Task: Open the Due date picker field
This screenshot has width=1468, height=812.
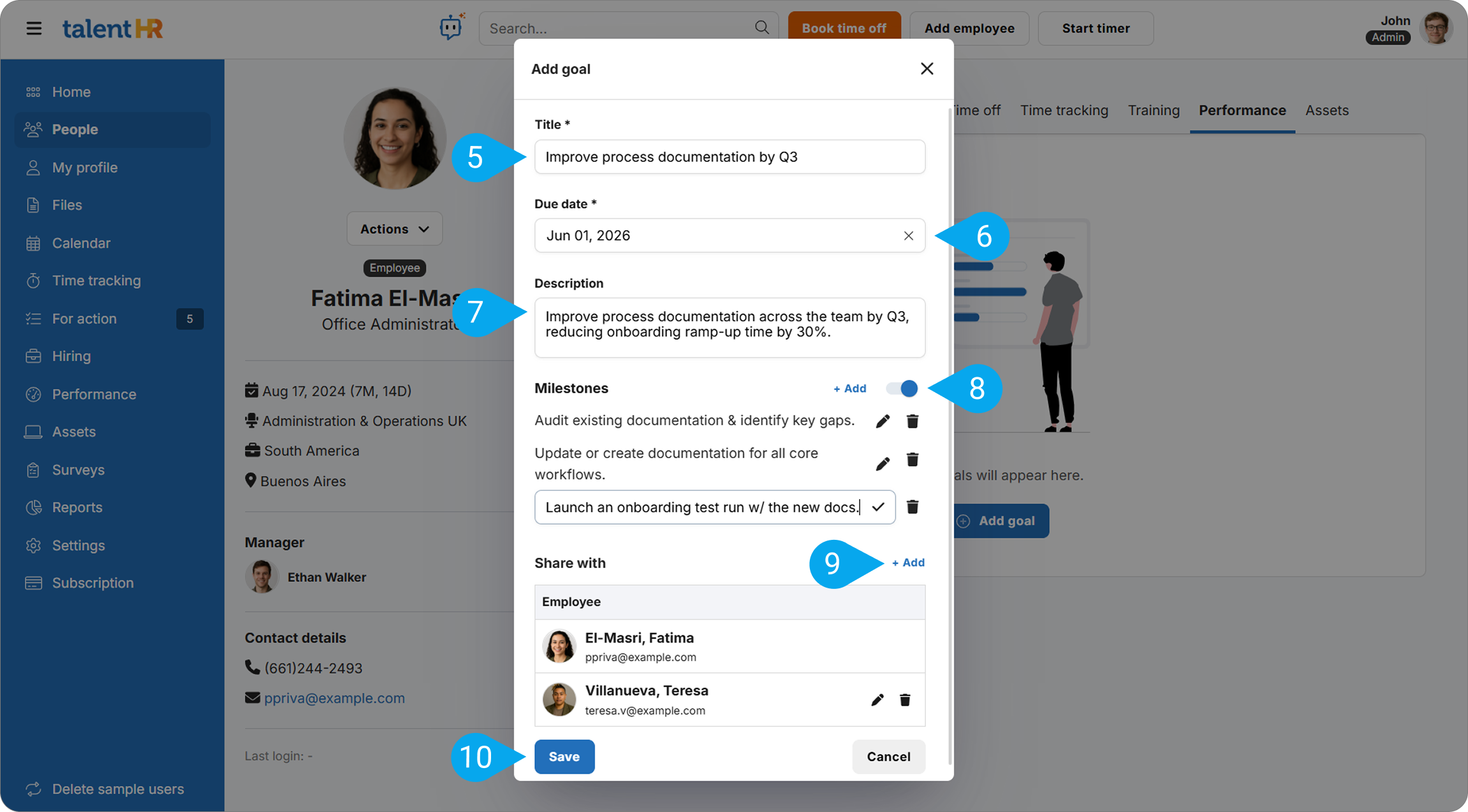Action: coord(714,236)
